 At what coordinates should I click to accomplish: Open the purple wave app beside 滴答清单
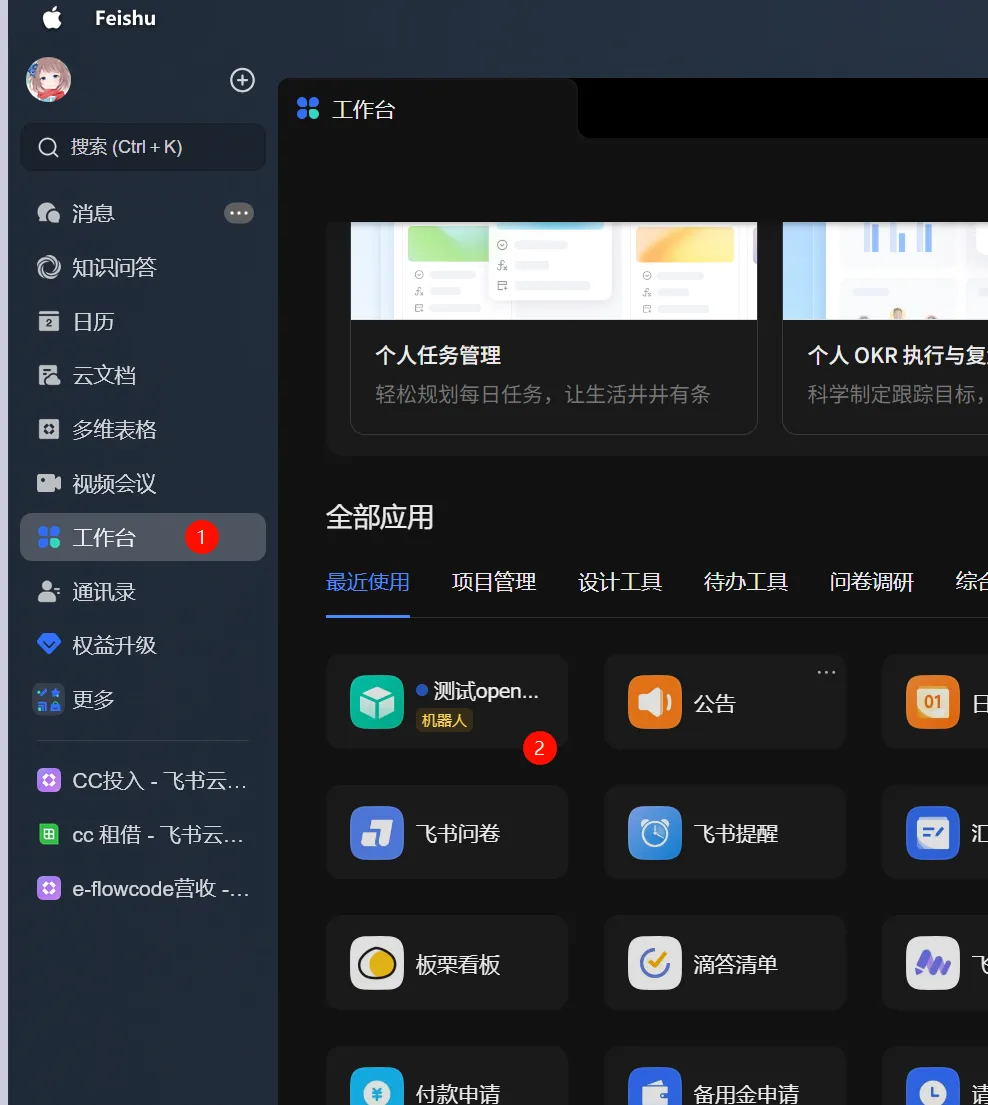click(935, 963)
